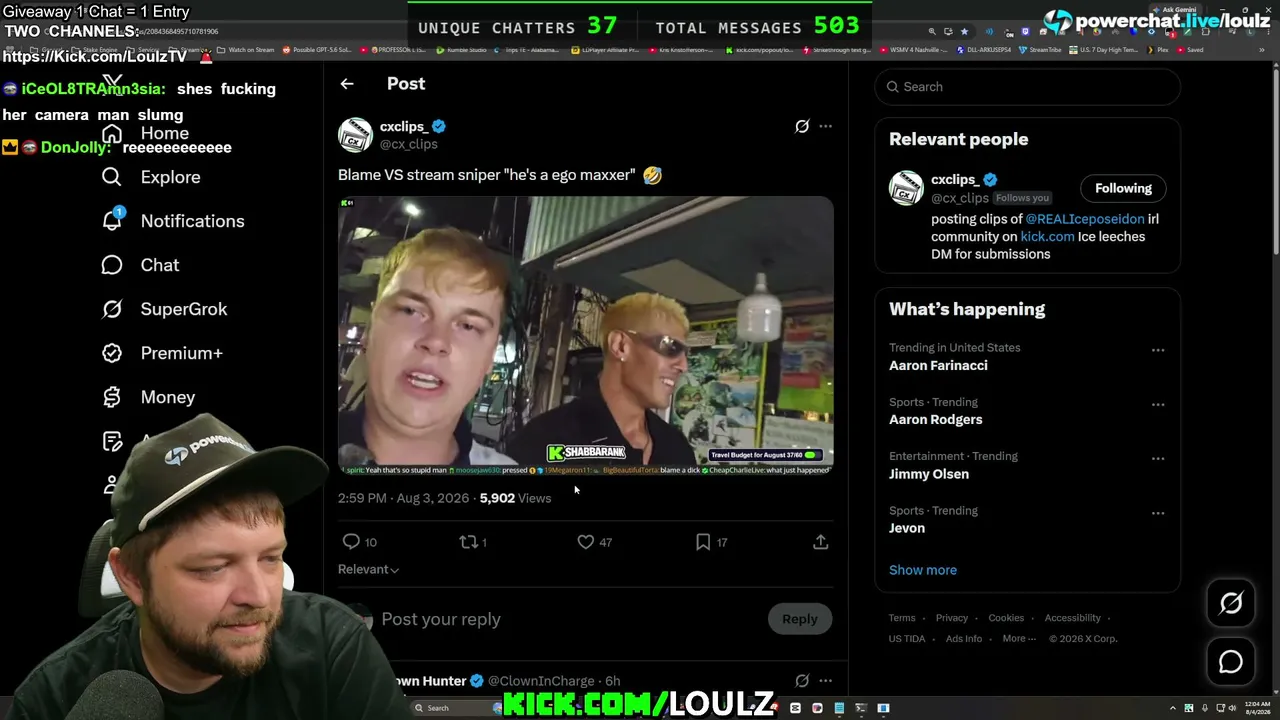Open the Chat speech bubble in sidebar
This screenshot has height=720, width=1280.
point(112,265)
